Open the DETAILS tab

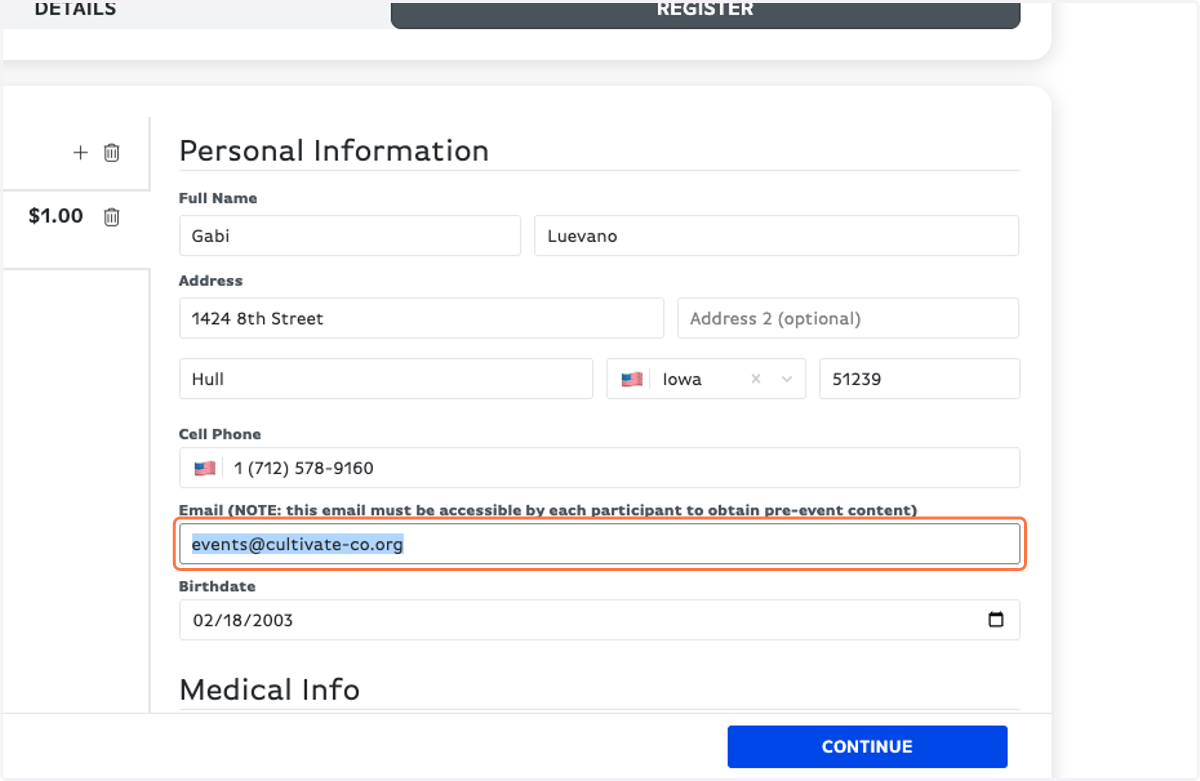(x=75, y=10)
